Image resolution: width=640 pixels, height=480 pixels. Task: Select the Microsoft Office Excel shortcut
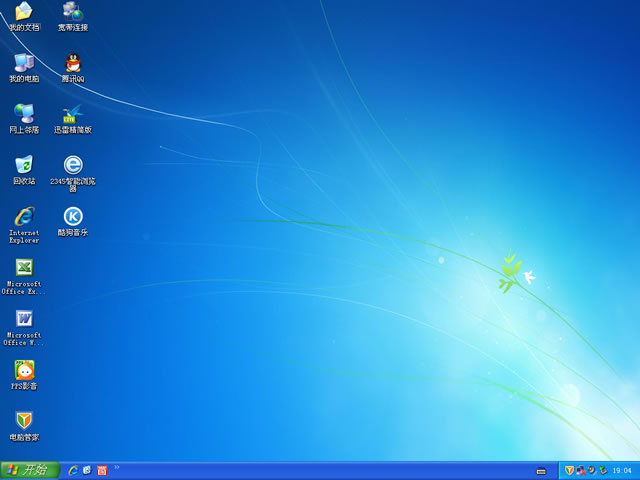point(24,268)
